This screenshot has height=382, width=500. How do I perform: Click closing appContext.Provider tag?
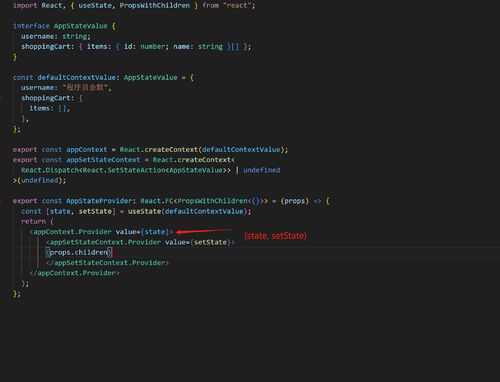point(74,273)
